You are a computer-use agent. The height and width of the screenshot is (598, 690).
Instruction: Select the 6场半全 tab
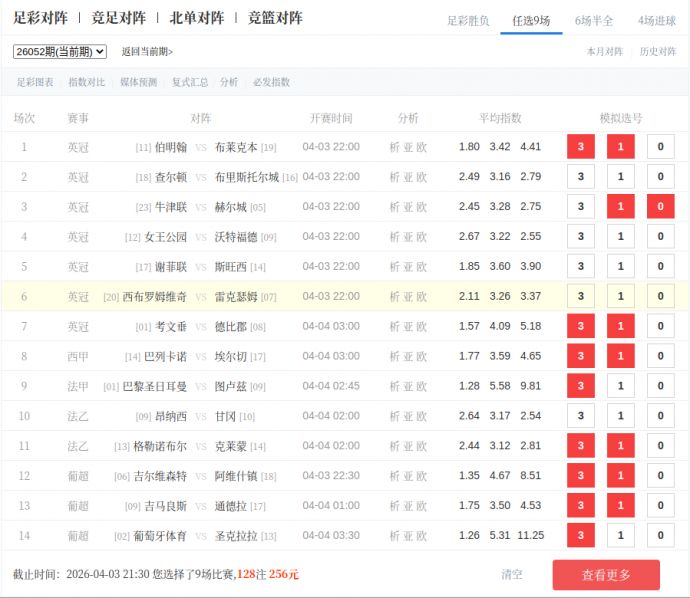(x=594, y=20)
